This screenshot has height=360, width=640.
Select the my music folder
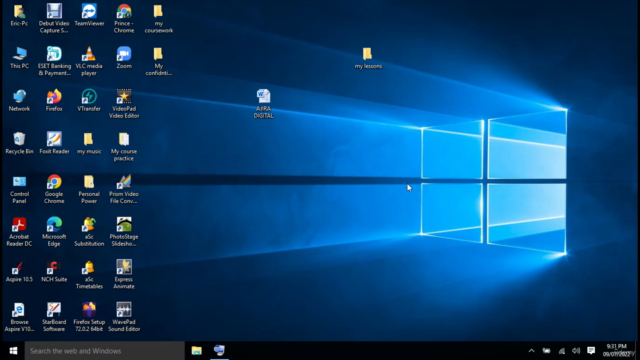pyautogui.click(x=89, y=143)
